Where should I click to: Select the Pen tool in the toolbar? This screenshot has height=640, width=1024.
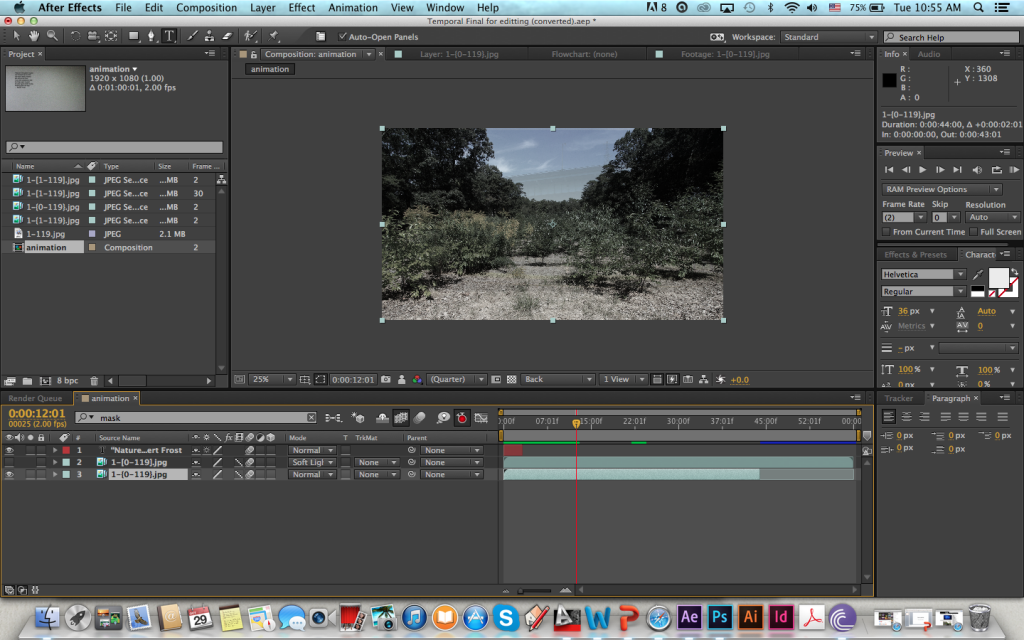click(x=152, y=36)
